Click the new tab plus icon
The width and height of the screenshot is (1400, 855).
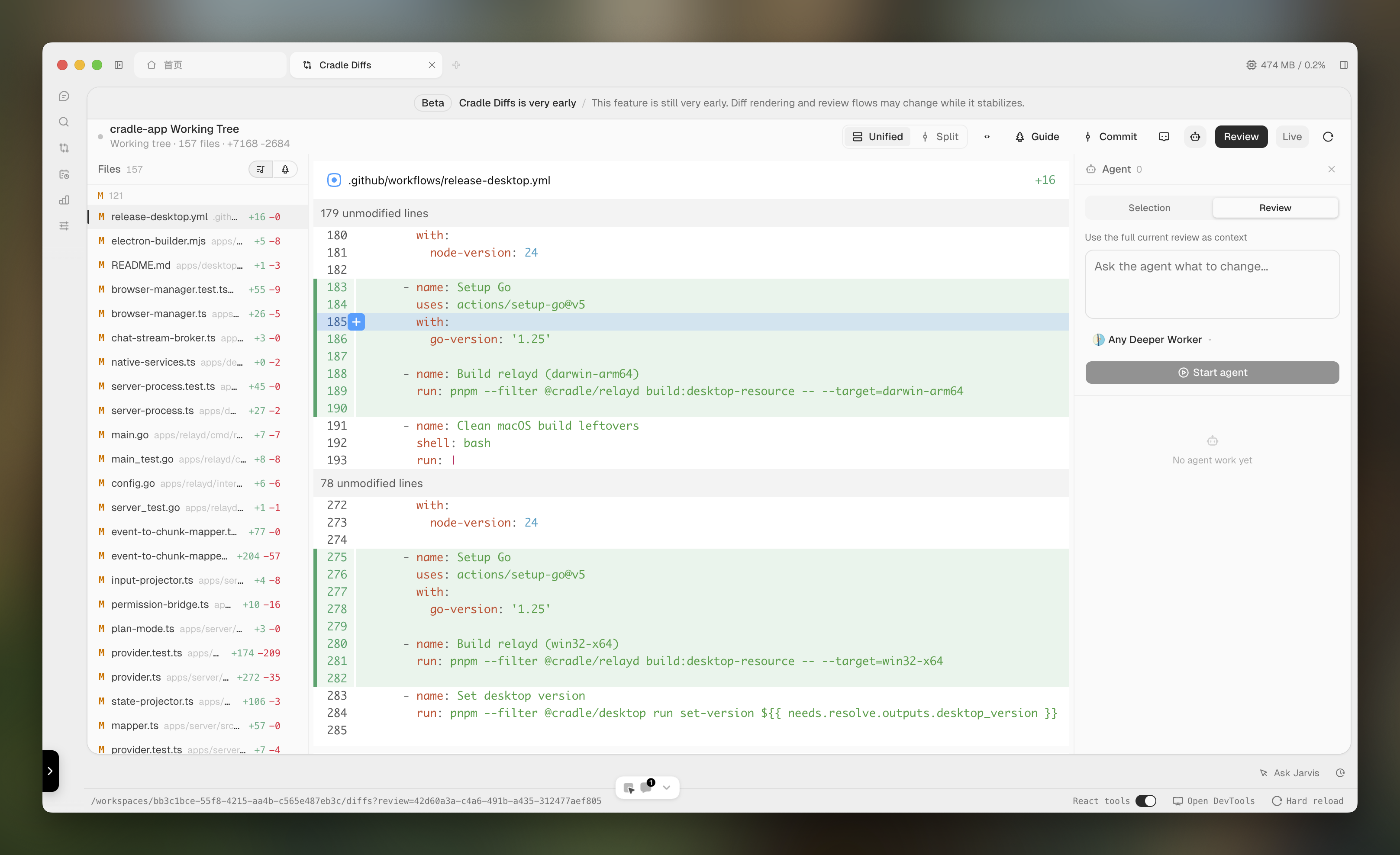[456, 65]
